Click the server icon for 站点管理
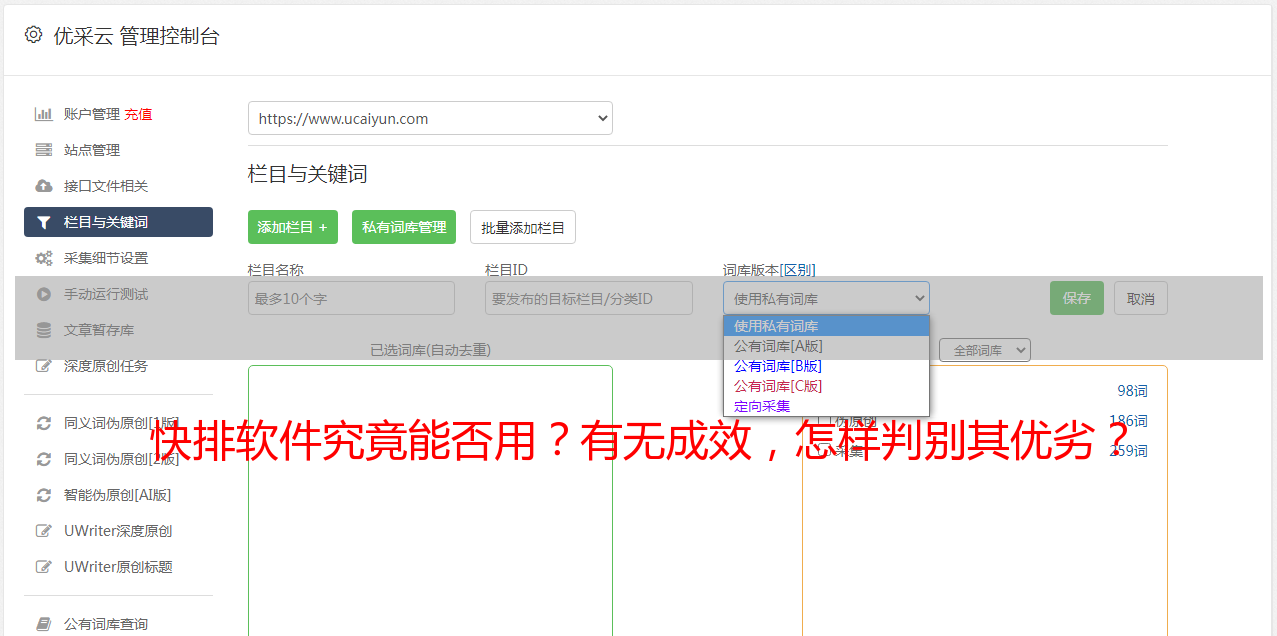The image size is (1277, 636). (44, 150)
